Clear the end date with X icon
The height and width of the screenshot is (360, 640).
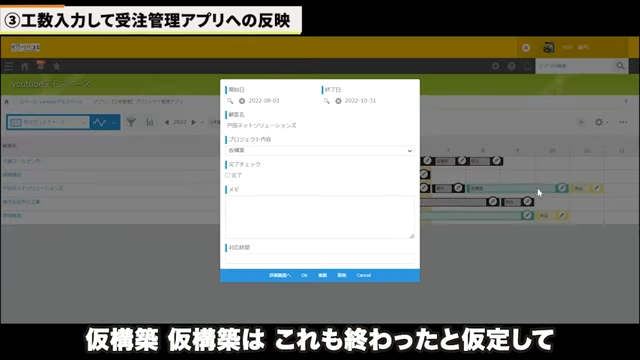click(338, 101)
